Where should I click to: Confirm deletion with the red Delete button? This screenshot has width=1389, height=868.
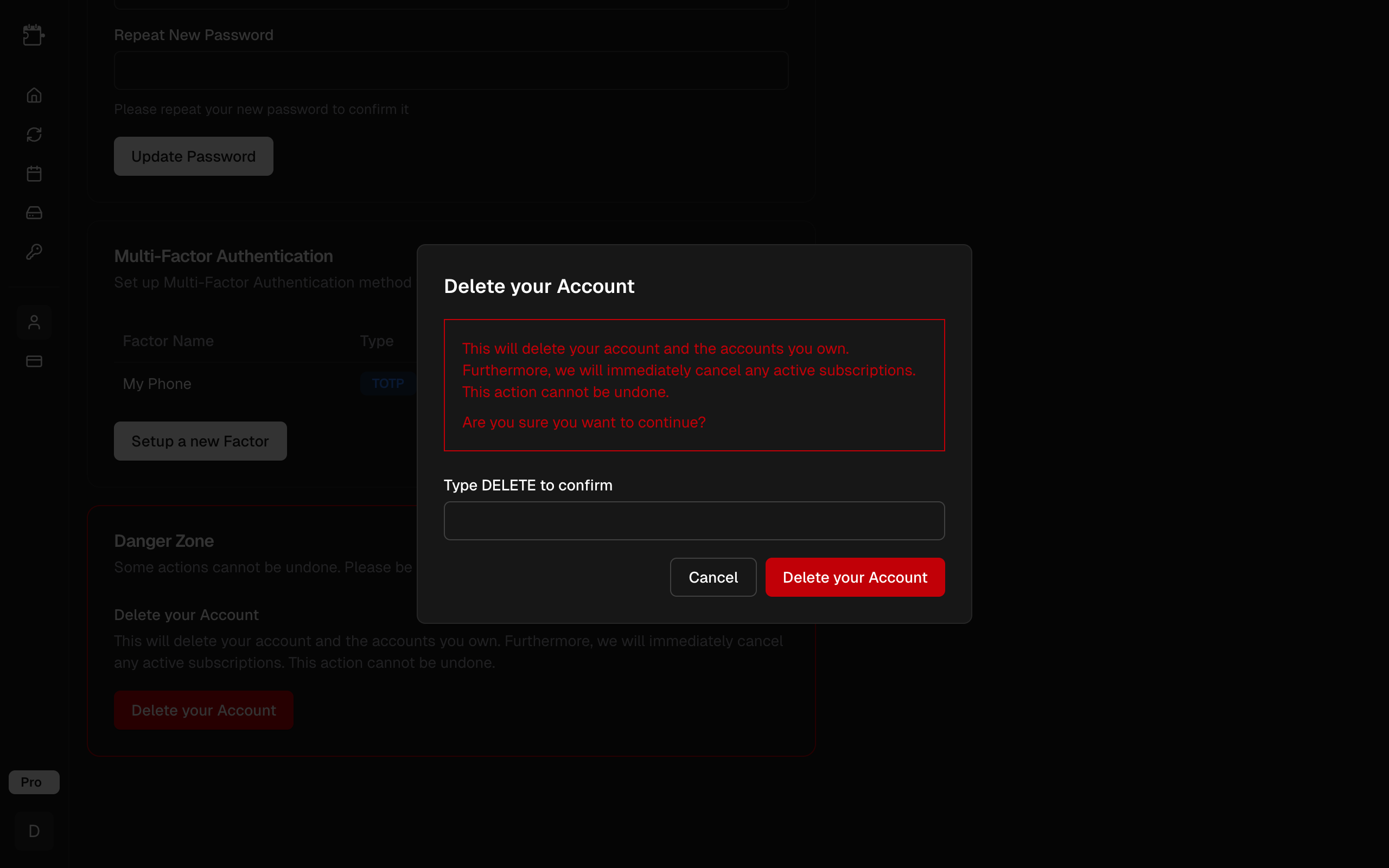pos(855,577)
